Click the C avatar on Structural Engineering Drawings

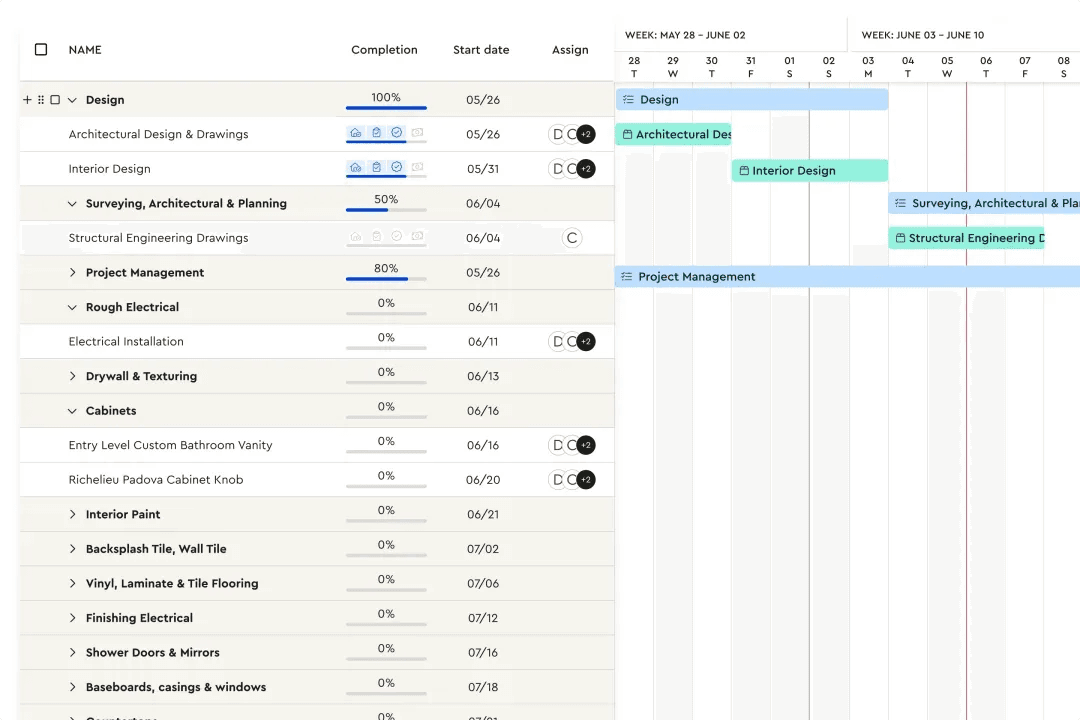[572, 237]
